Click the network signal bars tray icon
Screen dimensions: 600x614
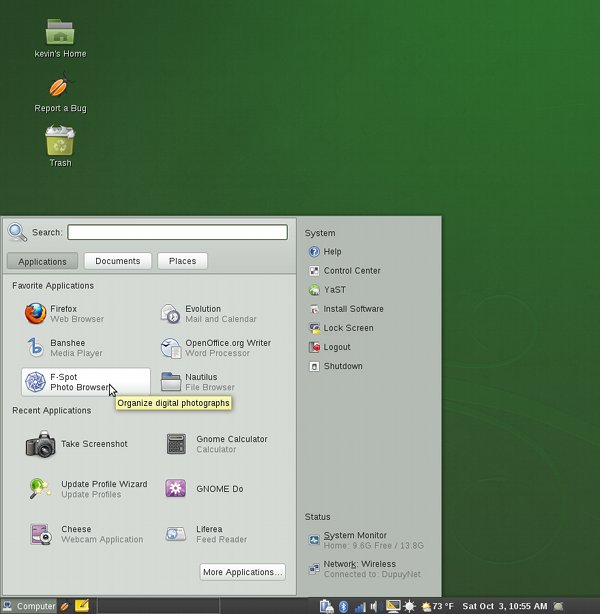pos(360,607)
